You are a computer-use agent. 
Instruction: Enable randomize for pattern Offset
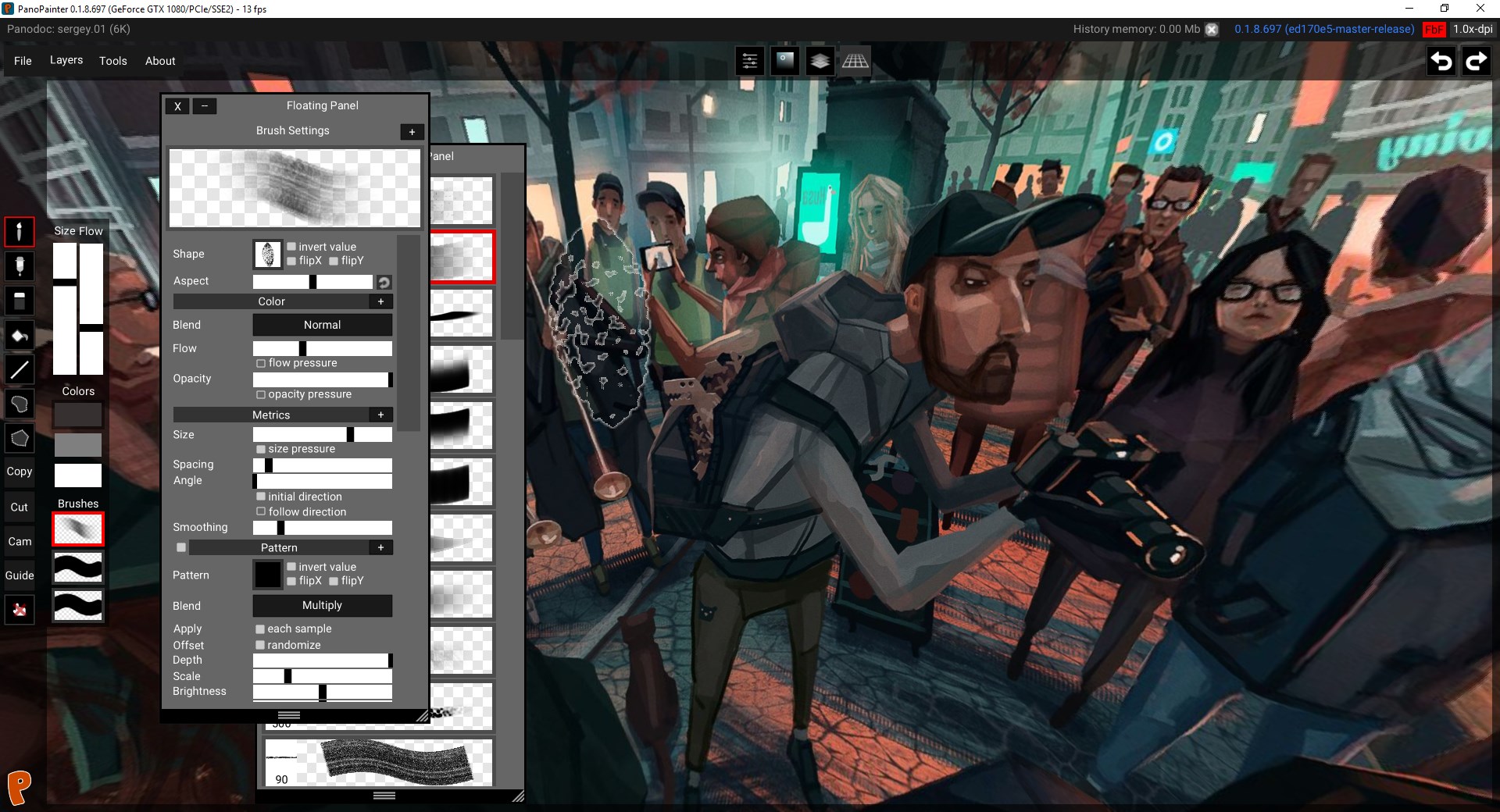(x=260, y=645)
